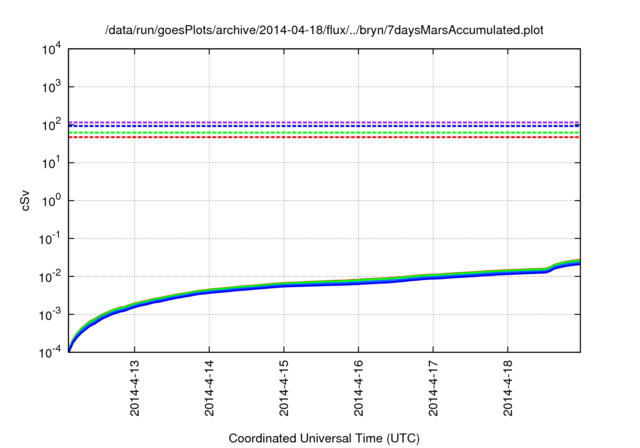This screenshot has height=448, width=640.
Task: Click the 2014-4-16 date label
Action: point(358,388)
